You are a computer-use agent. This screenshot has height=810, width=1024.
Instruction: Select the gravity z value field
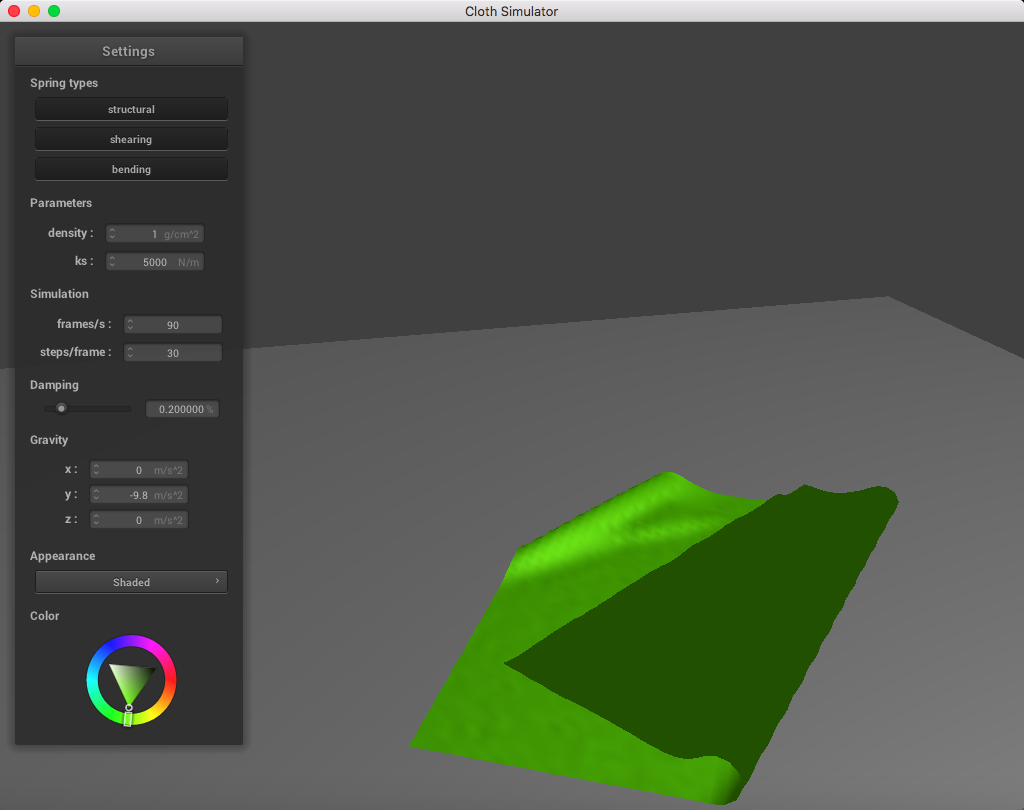pos(138,520)
